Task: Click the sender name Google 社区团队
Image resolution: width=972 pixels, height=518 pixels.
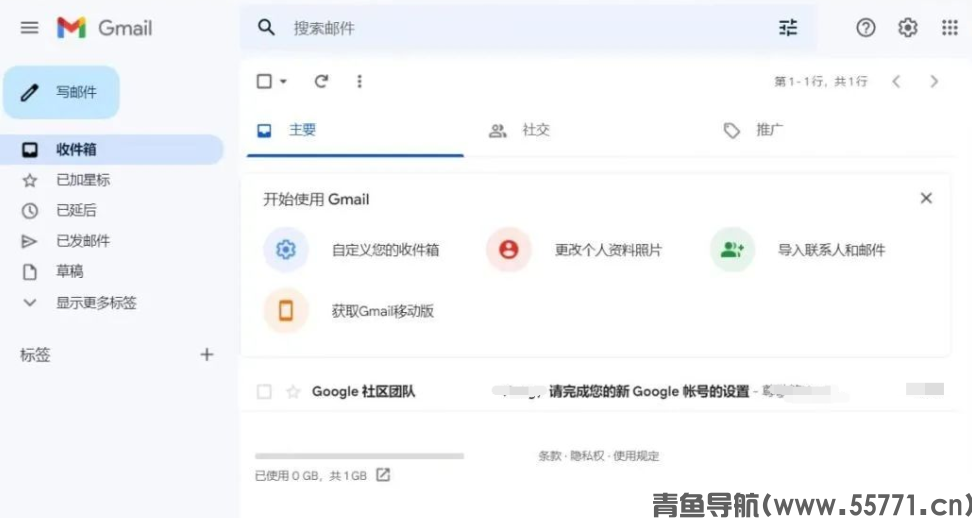Action: 363,392
